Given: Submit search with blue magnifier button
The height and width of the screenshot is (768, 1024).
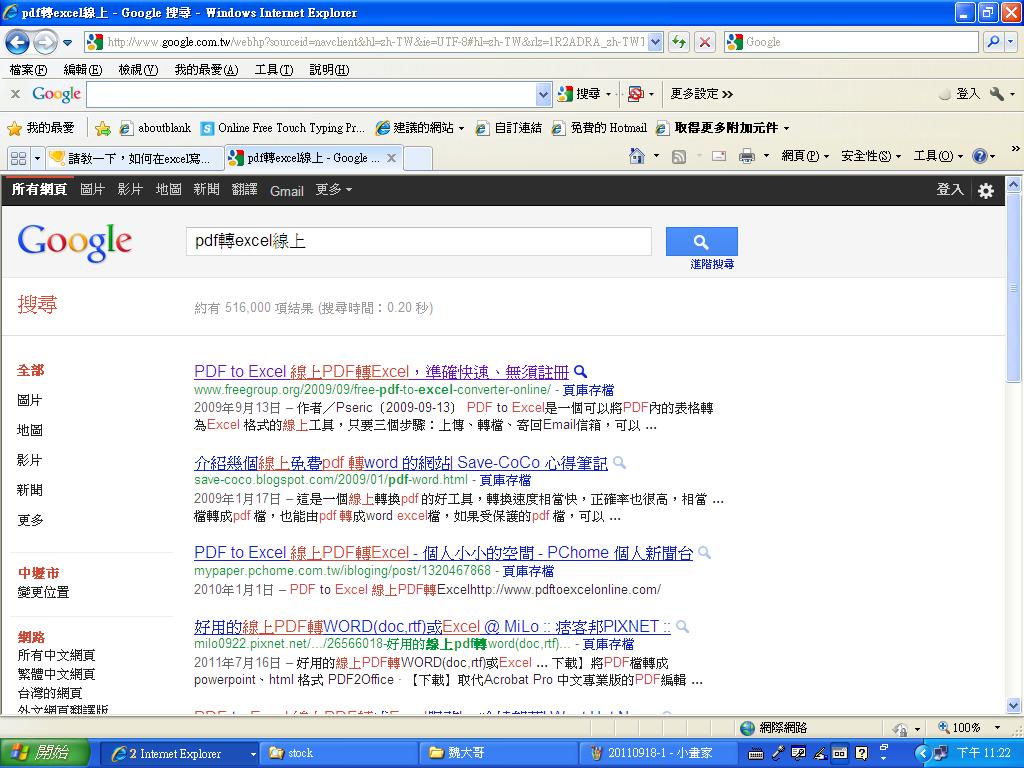Looking at the screenshot, I should coord(701,242).
